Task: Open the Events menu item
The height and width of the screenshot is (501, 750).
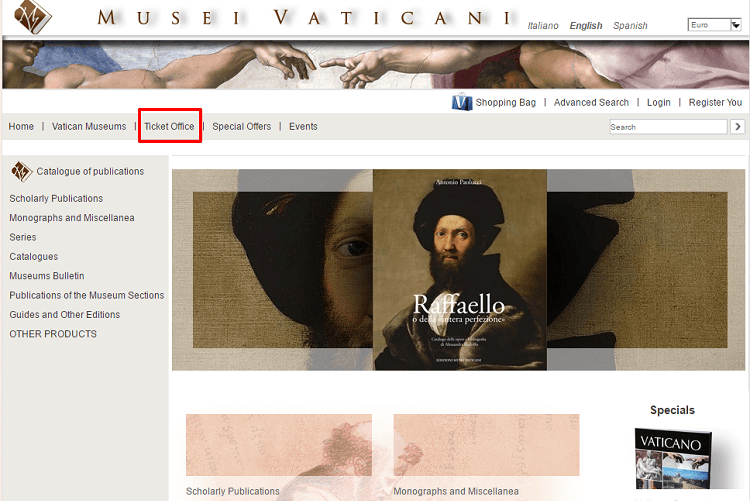Action: tap(303, 126)
